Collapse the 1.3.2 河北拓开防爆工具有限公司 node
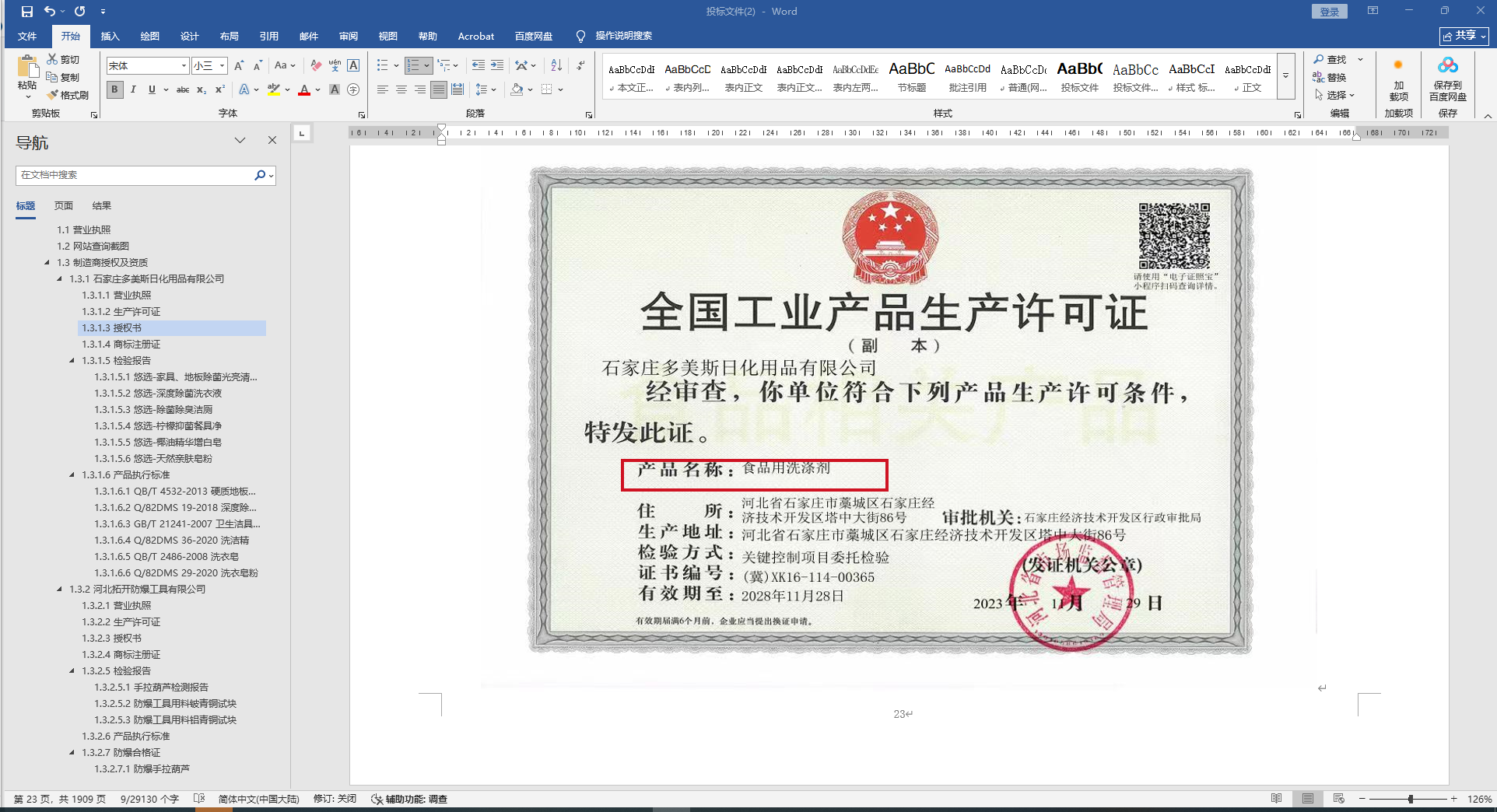1497x812 pixels. (x=59, y=590)
